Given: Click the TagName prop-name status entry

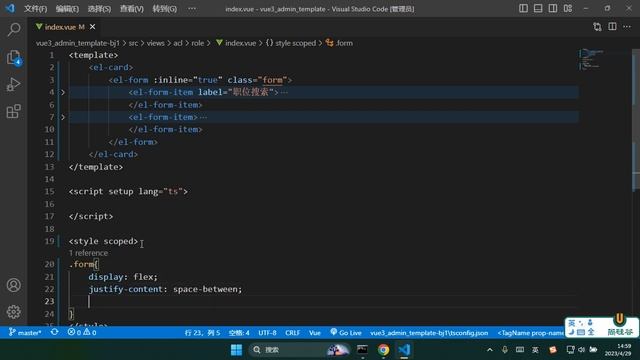Looking at the screenshot, I should tap(531, 333).
